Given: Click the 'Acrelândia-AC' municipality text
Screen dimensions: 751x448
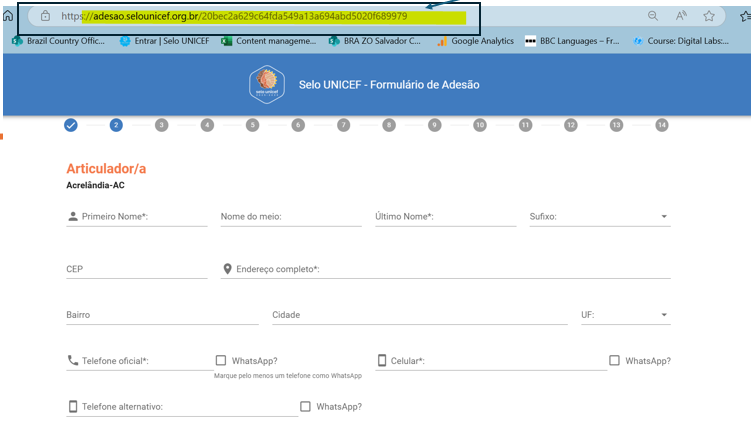Looking at the screenshot, I should point(95,185).
